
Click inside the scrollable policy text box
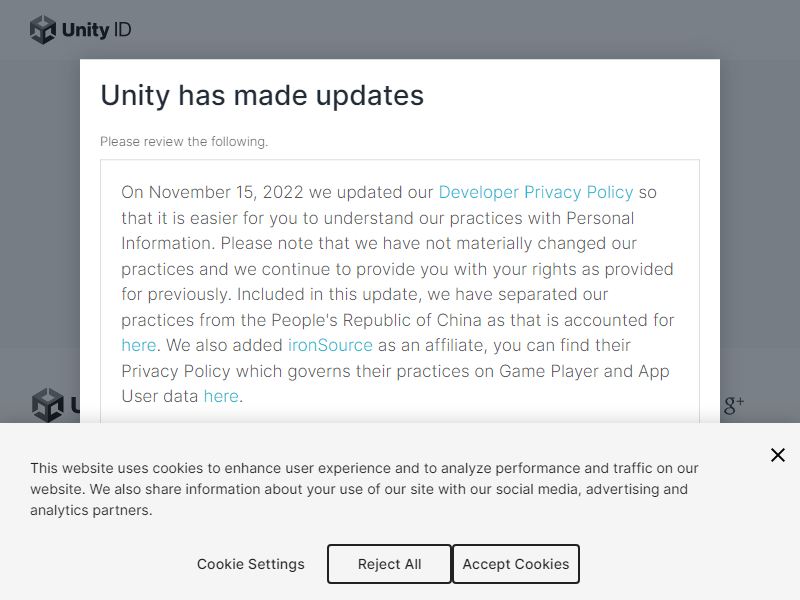click(x=400, y=290)
